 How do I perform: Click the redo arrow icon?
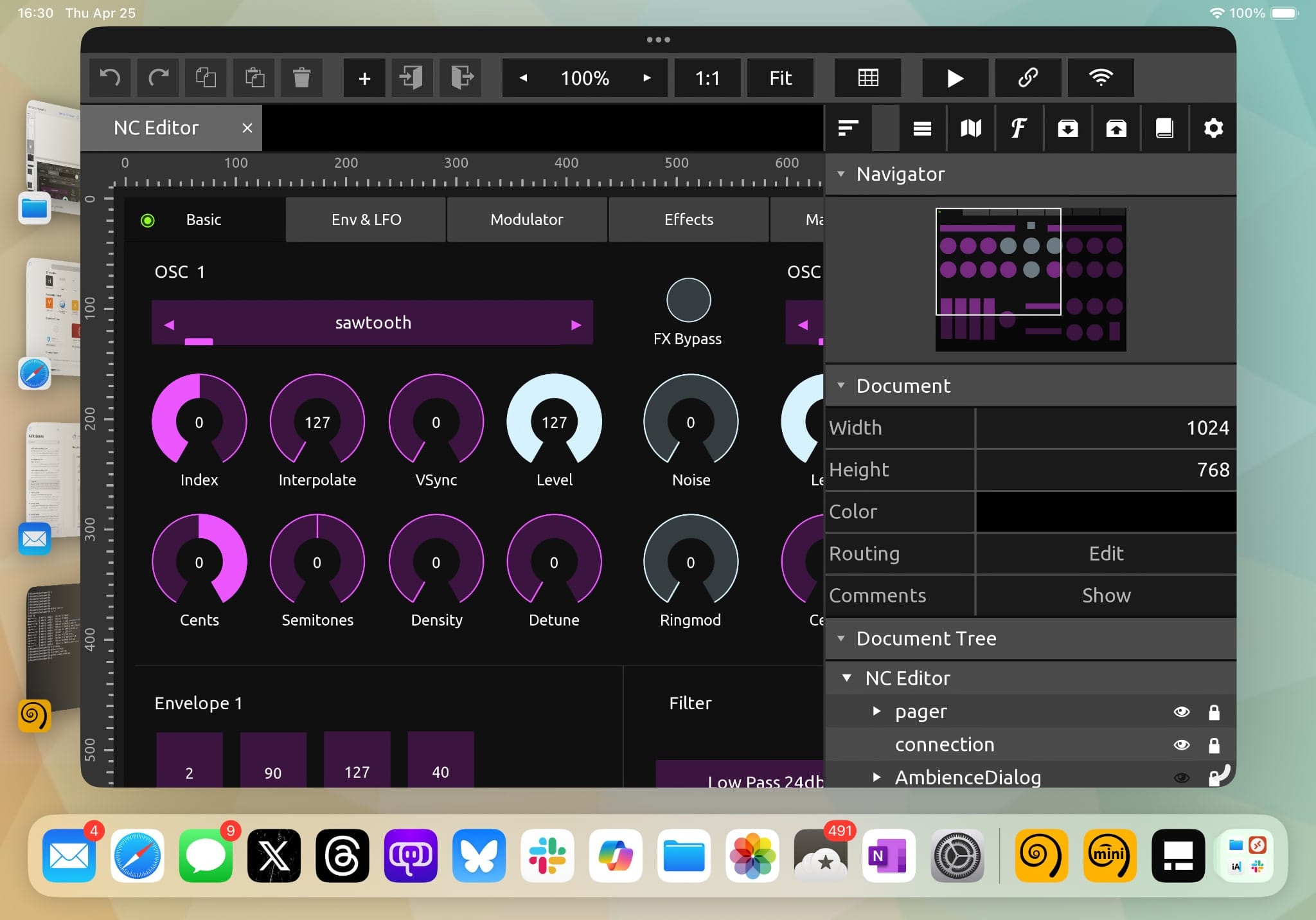point(158,78)
